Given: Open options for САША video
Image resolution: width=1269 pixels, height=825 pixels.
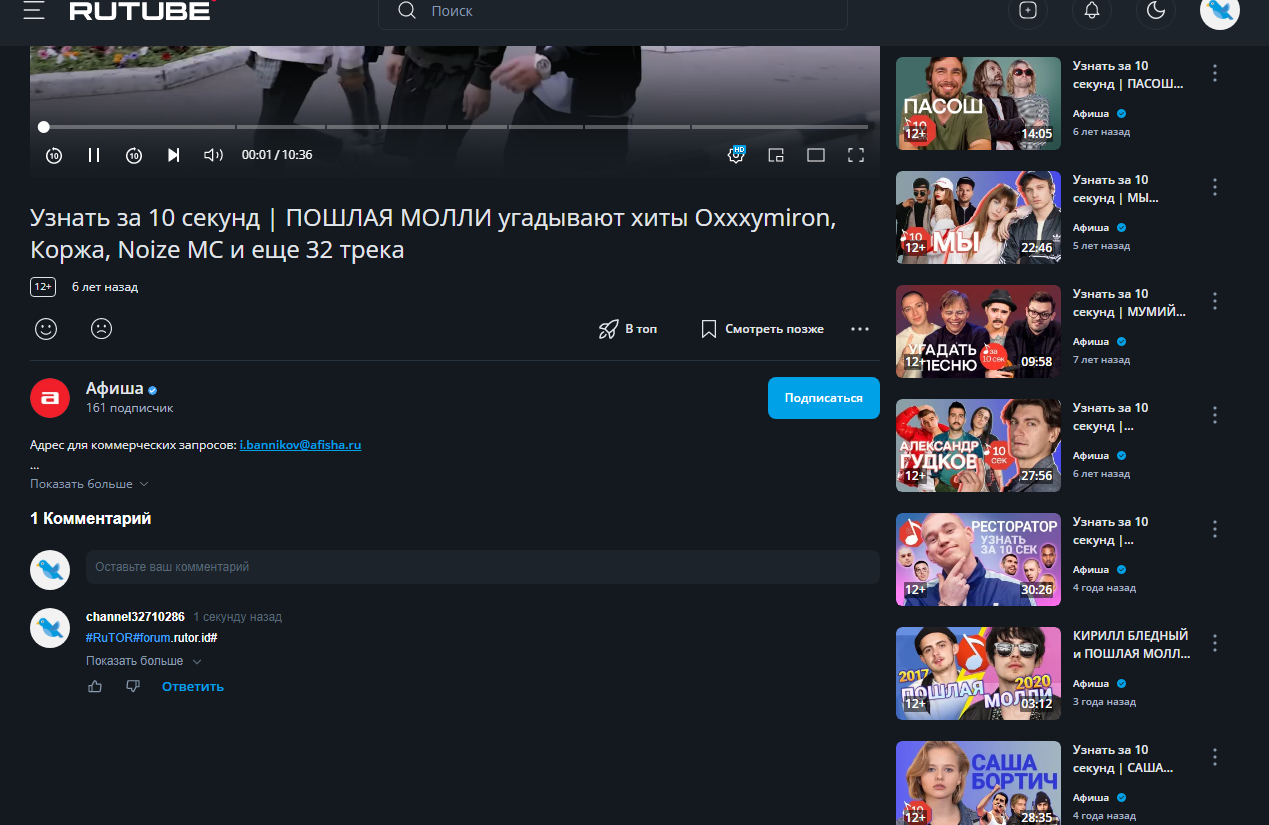Looking at the screenshot, I should click(x=1215, y=757).
